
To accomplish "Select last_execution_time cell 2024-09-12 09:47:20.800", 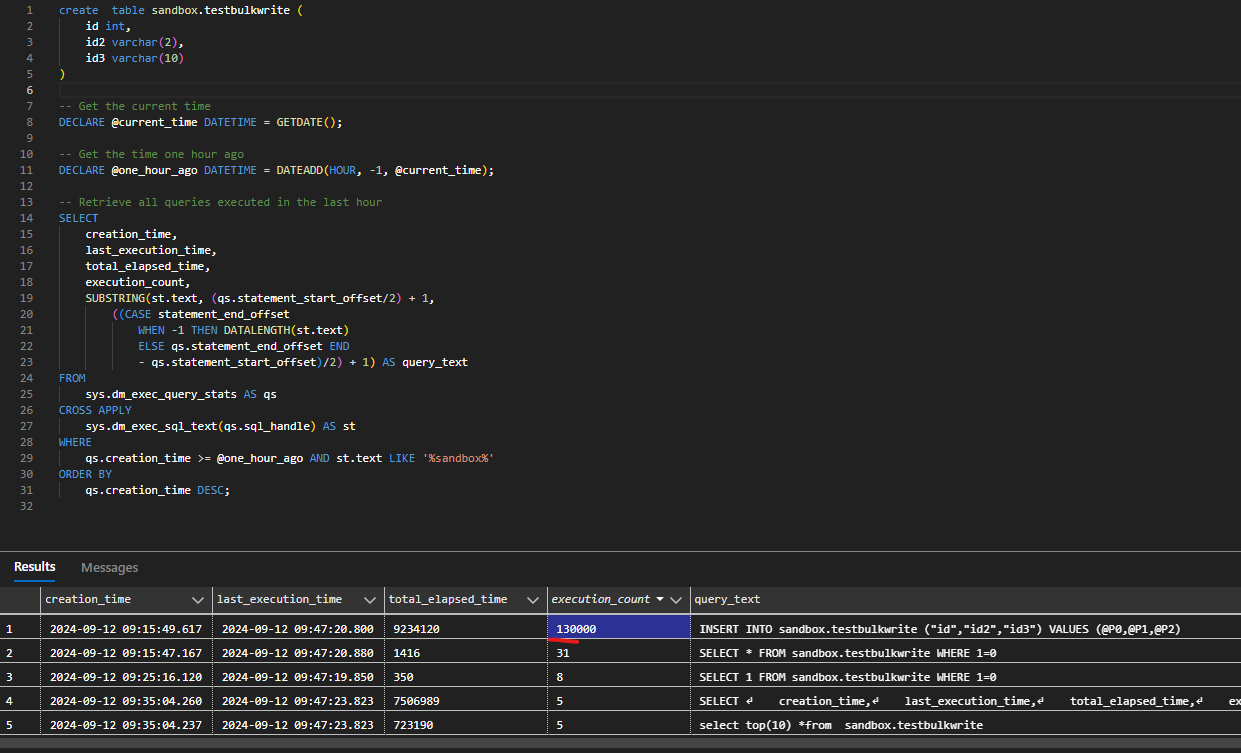I will (x=298, y=629).
